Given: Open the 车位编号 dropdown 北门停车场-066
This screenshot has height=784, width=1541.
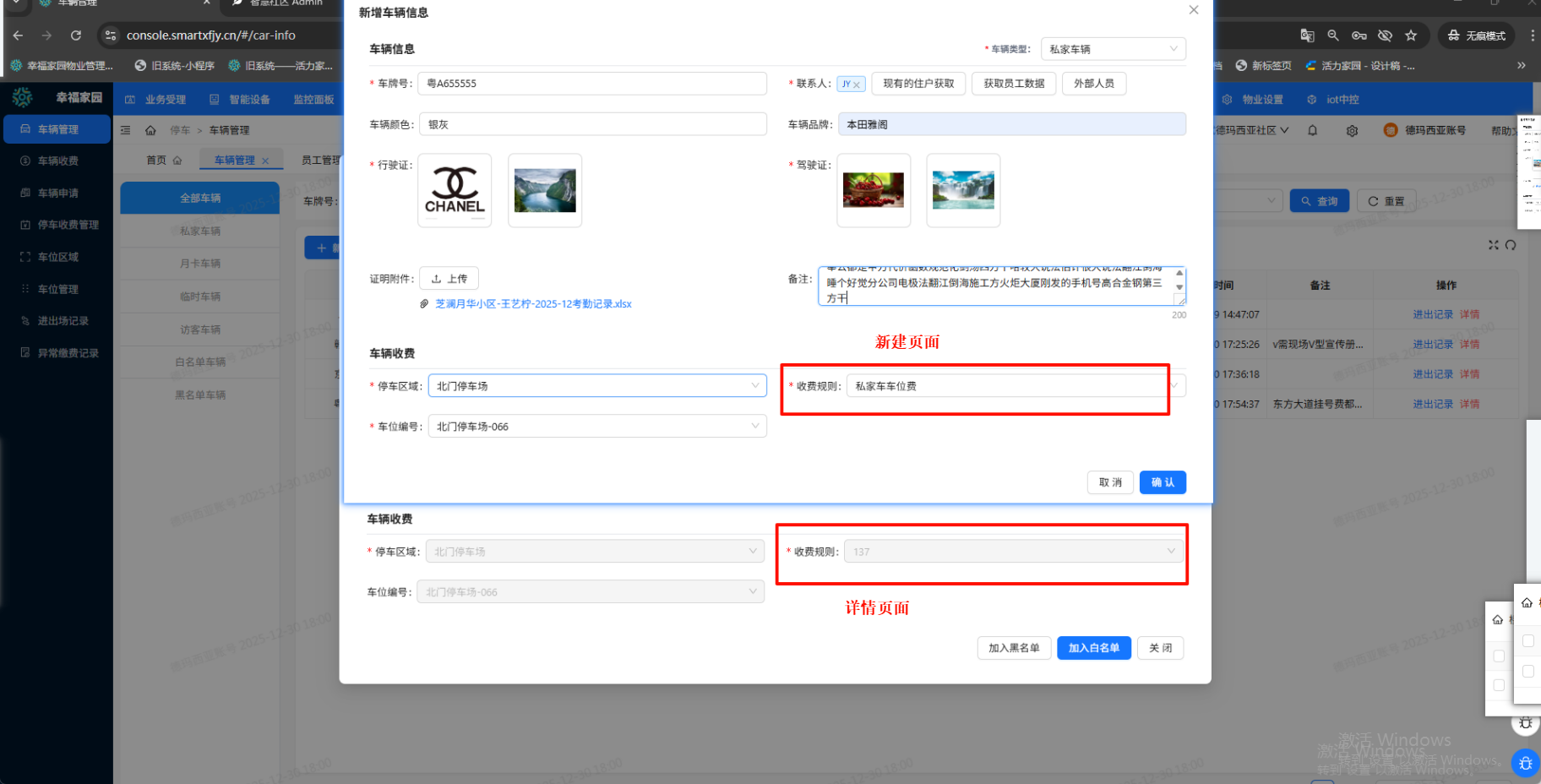Looking at the screenshot, I should (x=597, y=427).
